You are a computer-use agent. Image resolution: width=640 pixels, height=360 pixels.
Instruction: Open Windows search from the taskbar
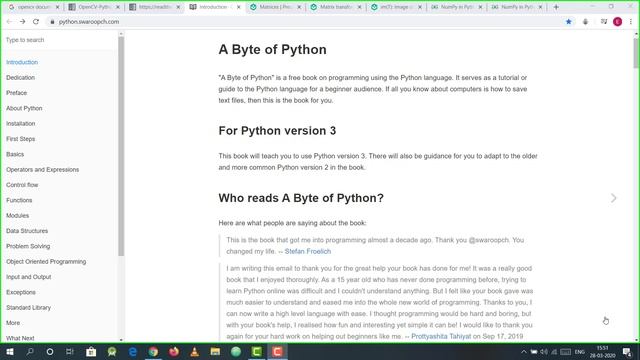click(30, 351)
